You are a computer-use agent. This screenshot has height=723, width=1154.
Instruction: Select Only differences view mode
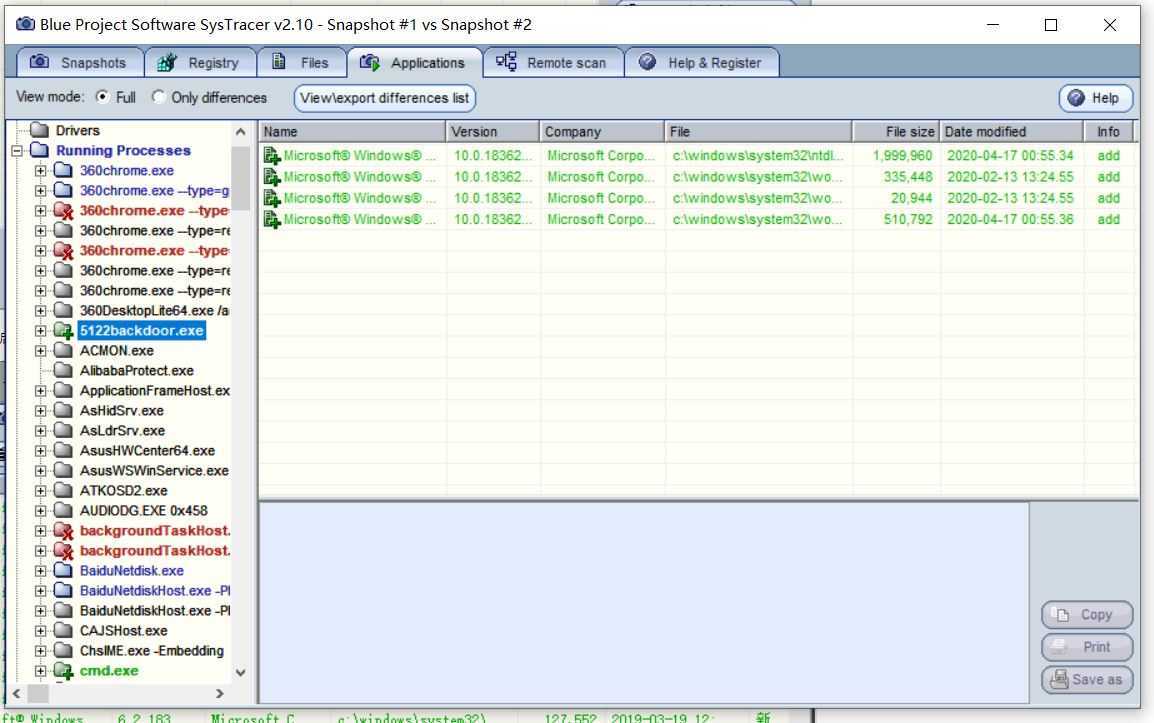pos(158,97)
